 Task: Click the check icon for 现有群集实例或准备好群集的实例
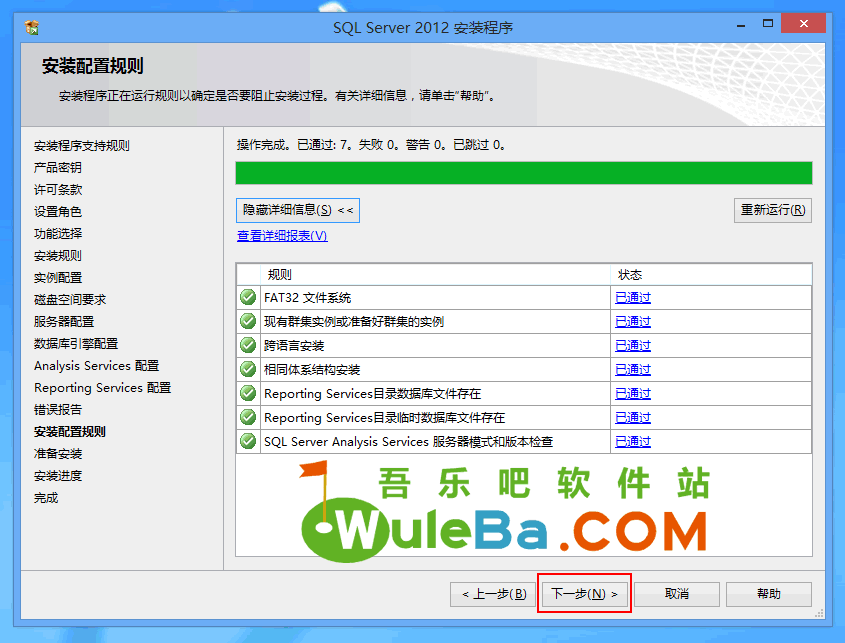tap(248, 321)
